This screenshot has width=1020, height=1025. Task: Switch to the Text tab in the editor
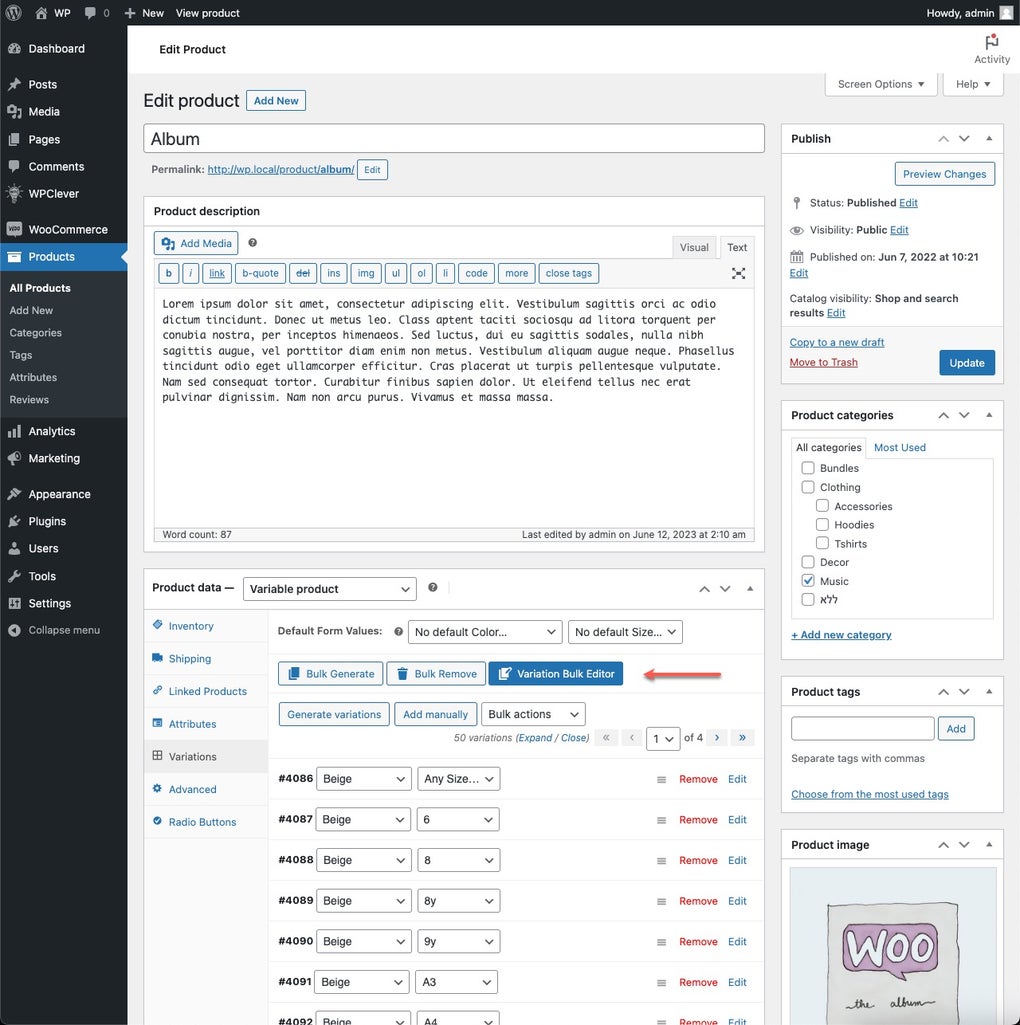[737, 246]
